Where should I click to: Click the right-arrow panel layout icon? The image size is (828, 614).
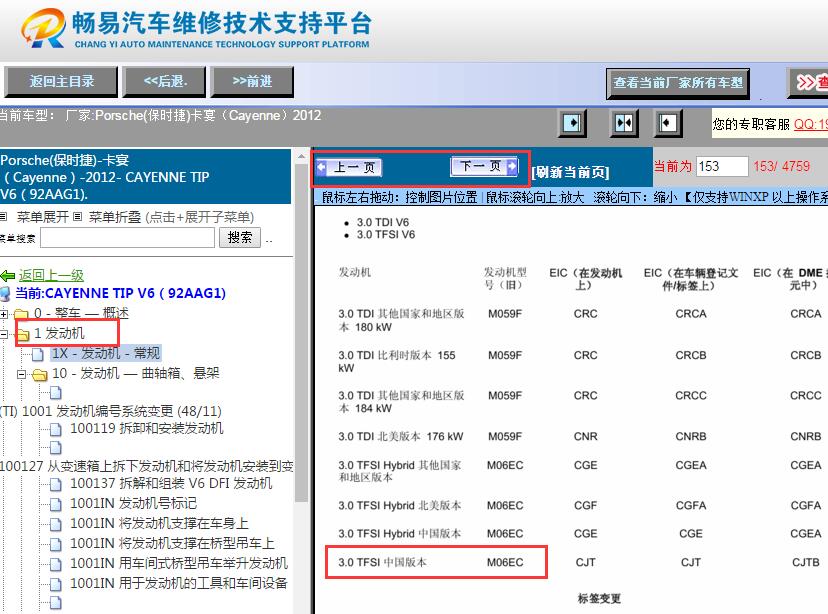click(x=572, y=123)
